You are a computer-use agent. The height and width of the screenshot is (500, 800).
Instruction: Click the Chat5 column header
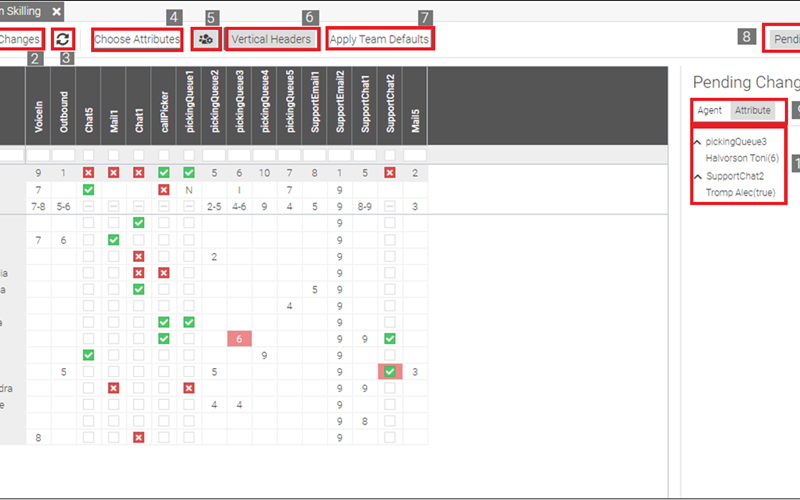tap(88, 106)
